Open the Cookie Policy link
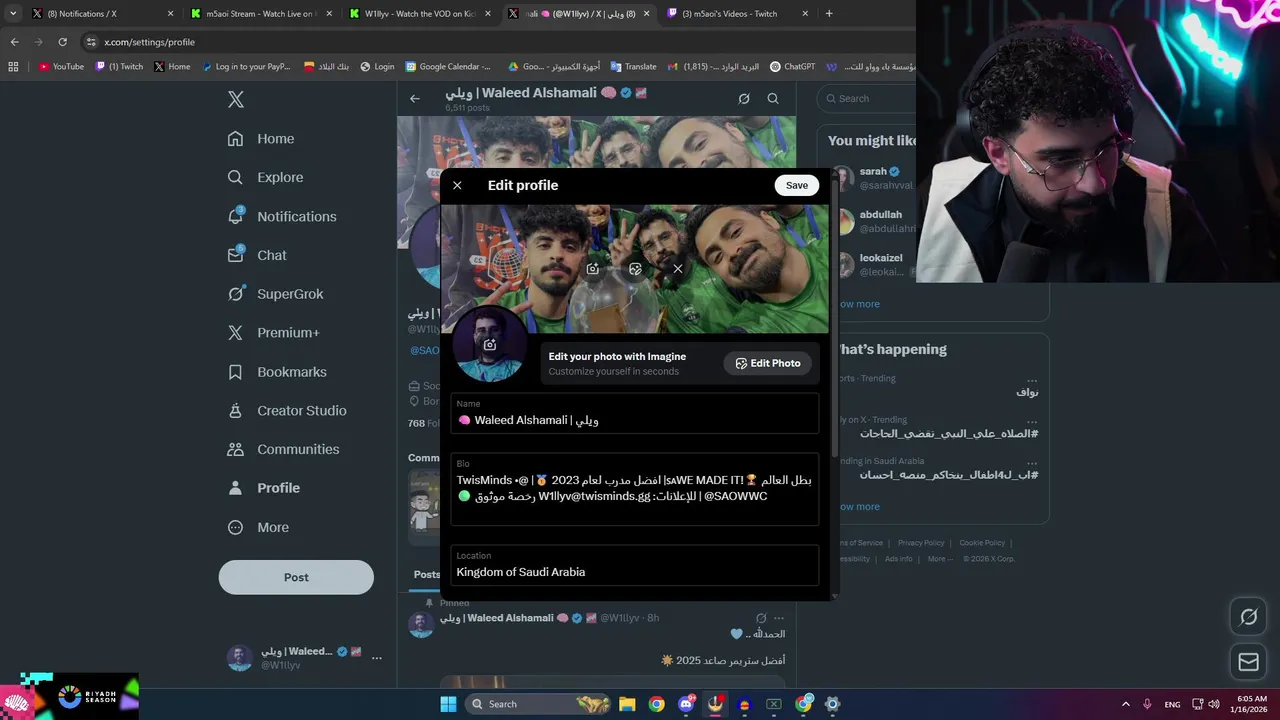This screenshot has height=720, width=1280. point(982,543)
